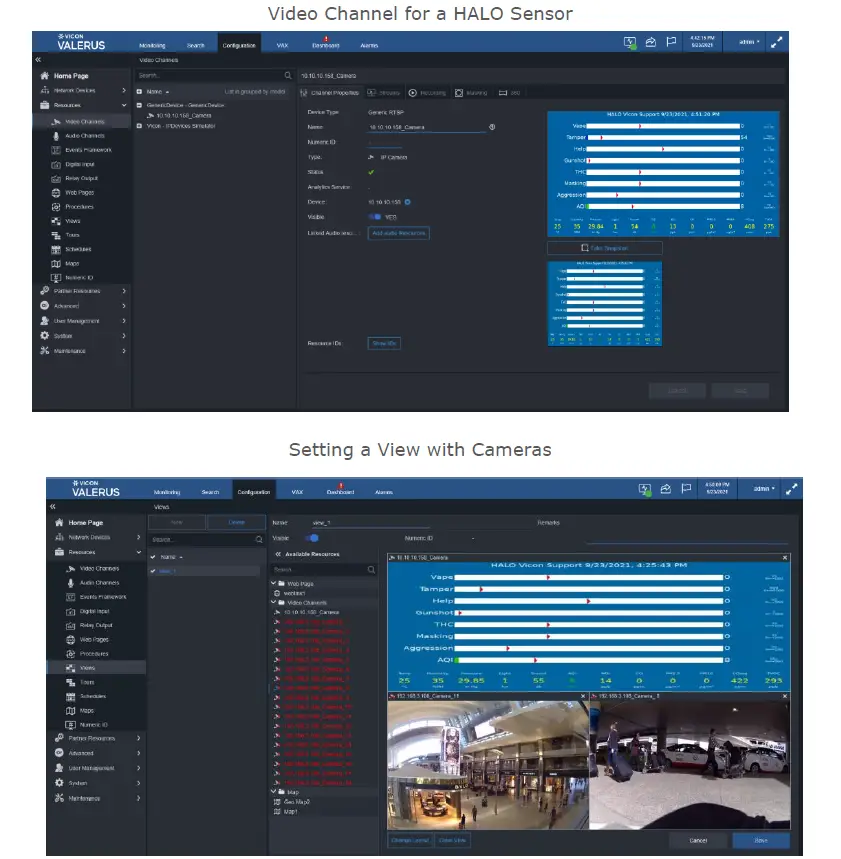Open VAX tab in top screenshot
Image resolution: width=841 pixels, height=859 pixels.
(x=282, y=45)
